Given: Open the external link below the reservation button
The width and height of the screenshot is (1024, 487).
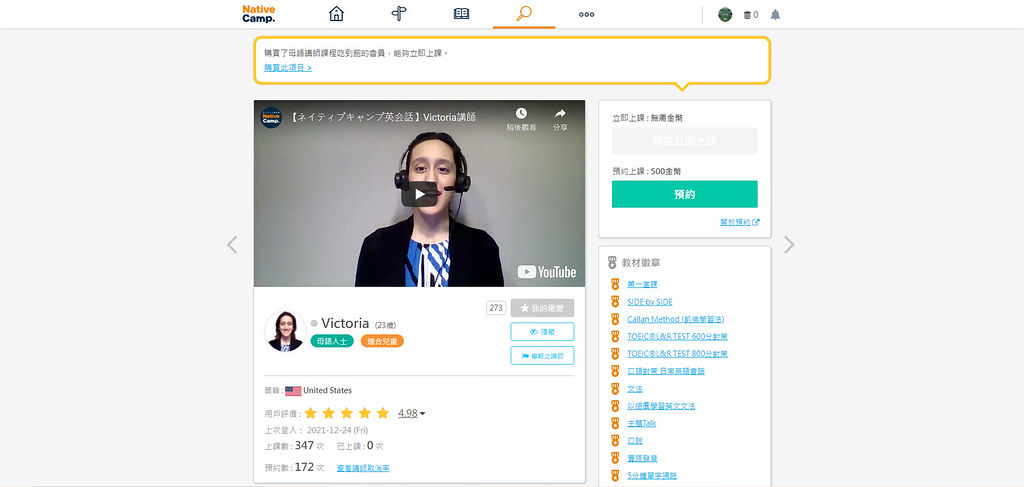Looking at the screenshot, I should click(739, 222).
